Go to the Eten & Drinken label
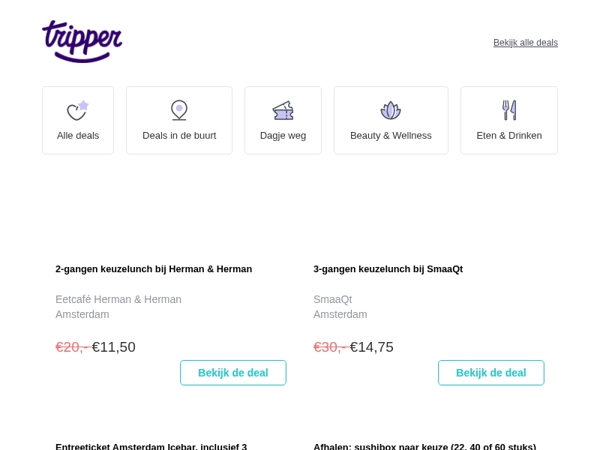 pyautogui.click(x=509, y=135)
